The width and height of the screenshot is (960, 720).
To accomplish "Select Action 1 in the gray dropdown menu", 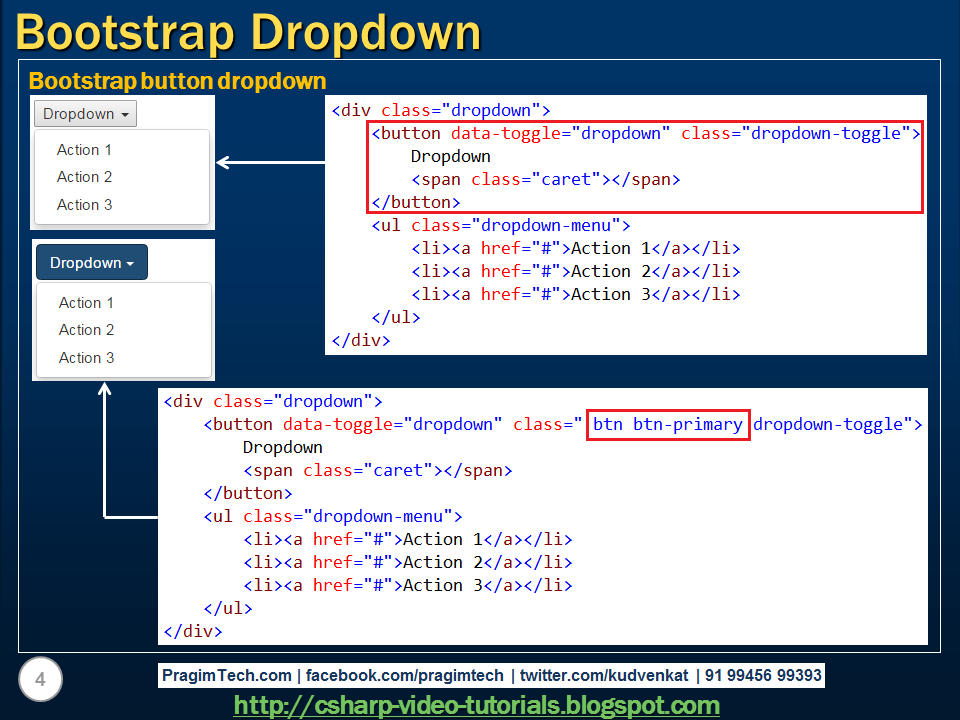I will point(84,150).
